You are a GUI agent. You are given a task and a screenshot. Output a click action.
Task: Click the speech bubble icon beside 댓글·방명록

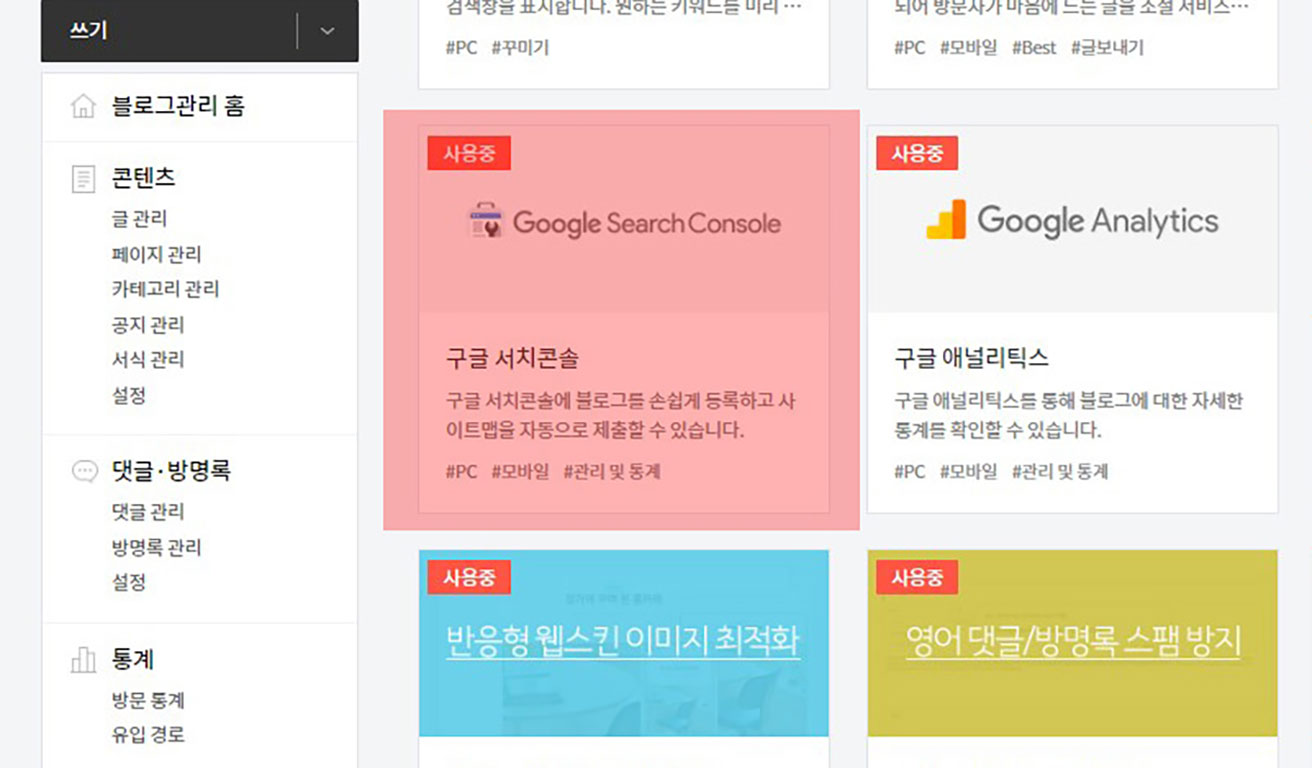pyautogui.click(x=85, y=472)
